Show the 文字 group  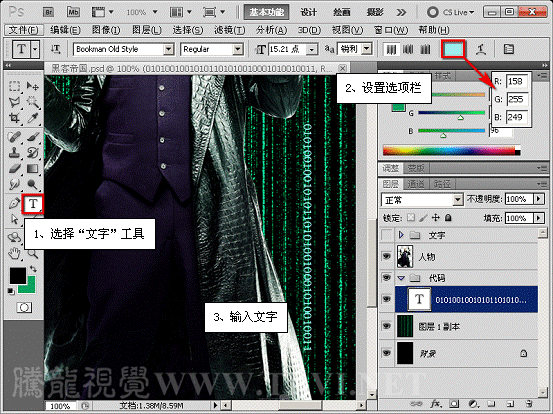pyautogui.click(x=387, y=235)
